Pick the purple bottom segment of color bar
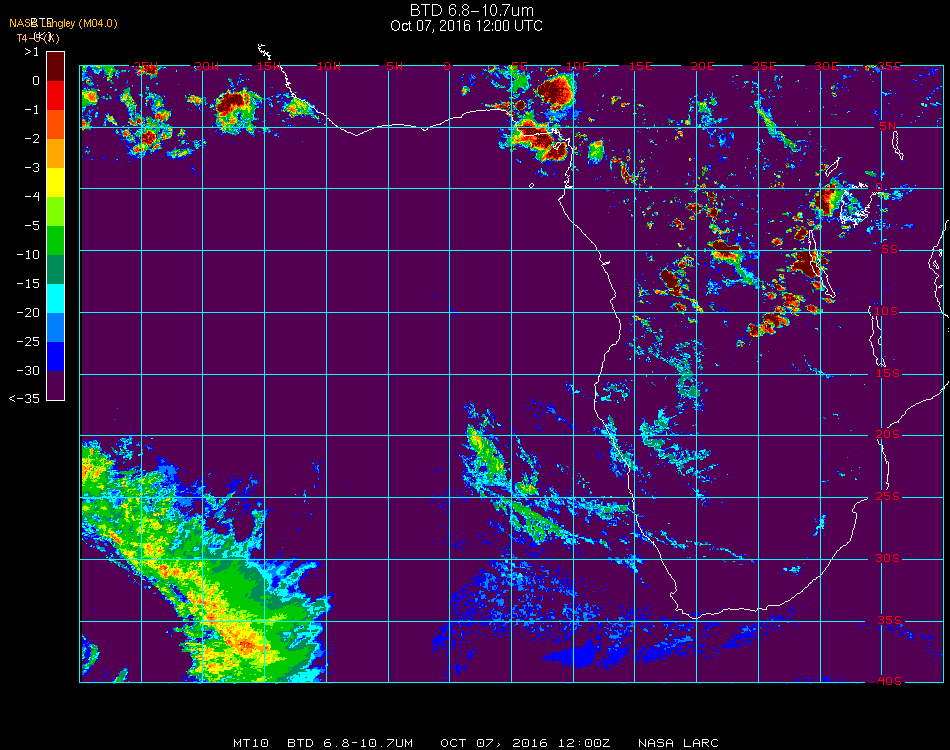 click(x=55, y=385)
